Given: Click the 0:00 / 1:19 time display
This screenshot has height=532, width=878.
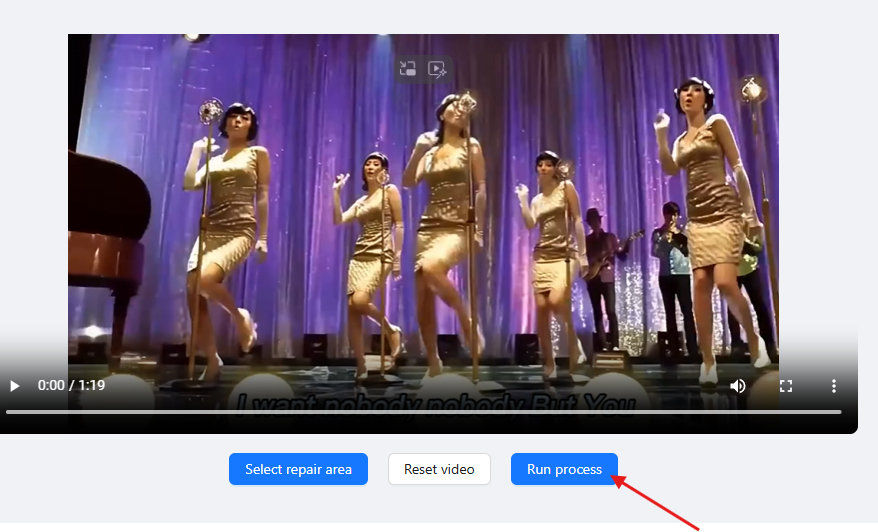Looking at the screenshot, I should tap(71, 385).
